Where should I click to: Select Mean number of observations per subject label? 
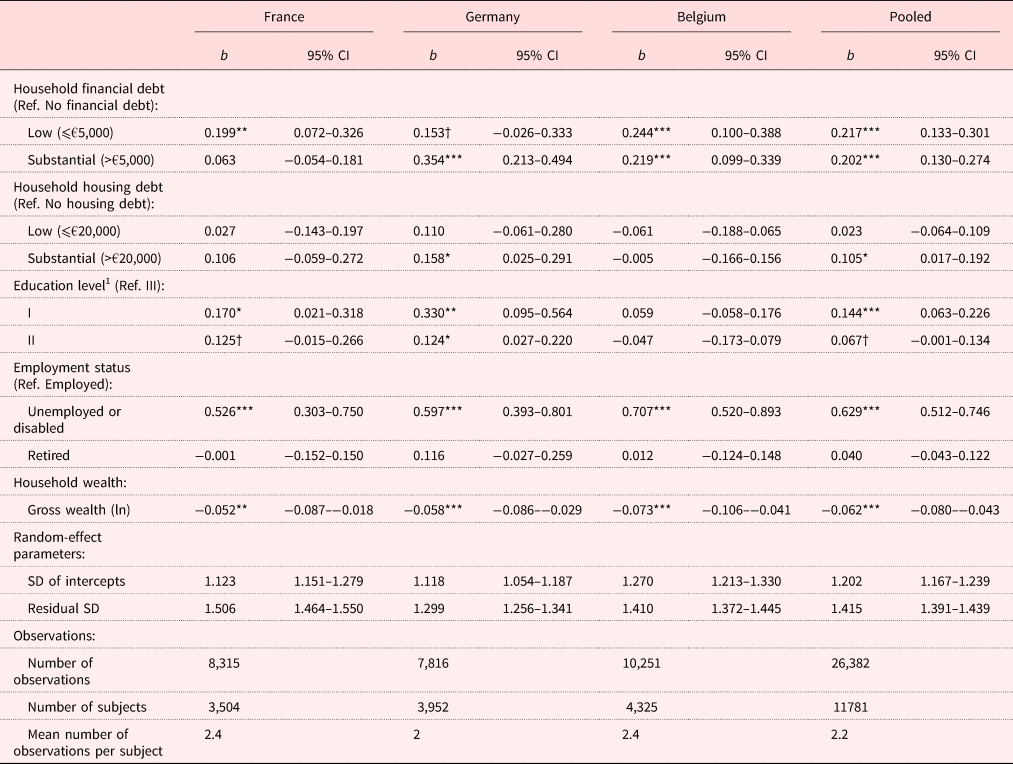[x=95, y=743]
